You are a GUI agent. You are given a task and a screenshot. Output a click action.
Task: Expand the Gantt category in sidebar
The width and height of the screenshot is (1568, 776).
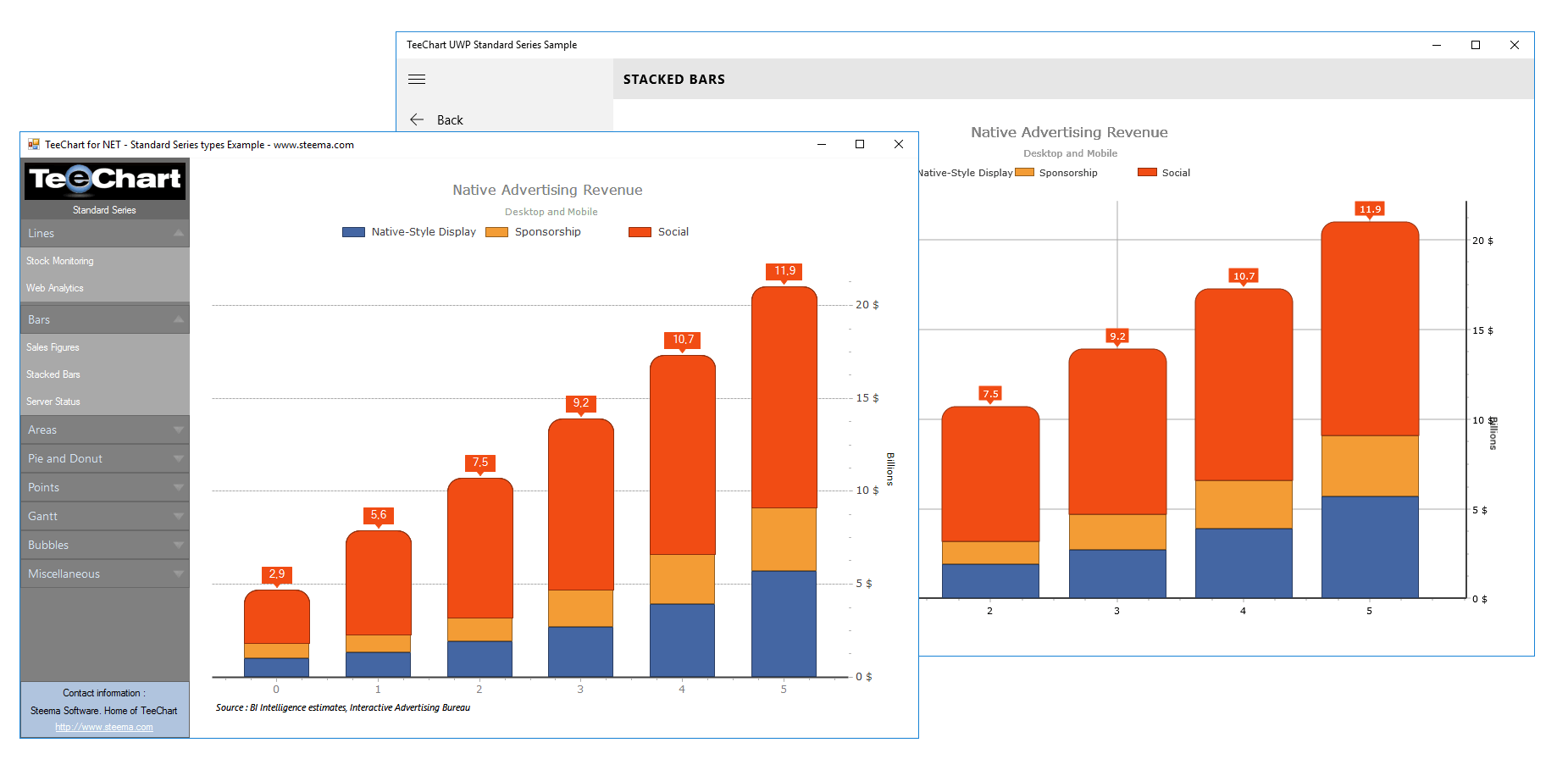(103, 516)
